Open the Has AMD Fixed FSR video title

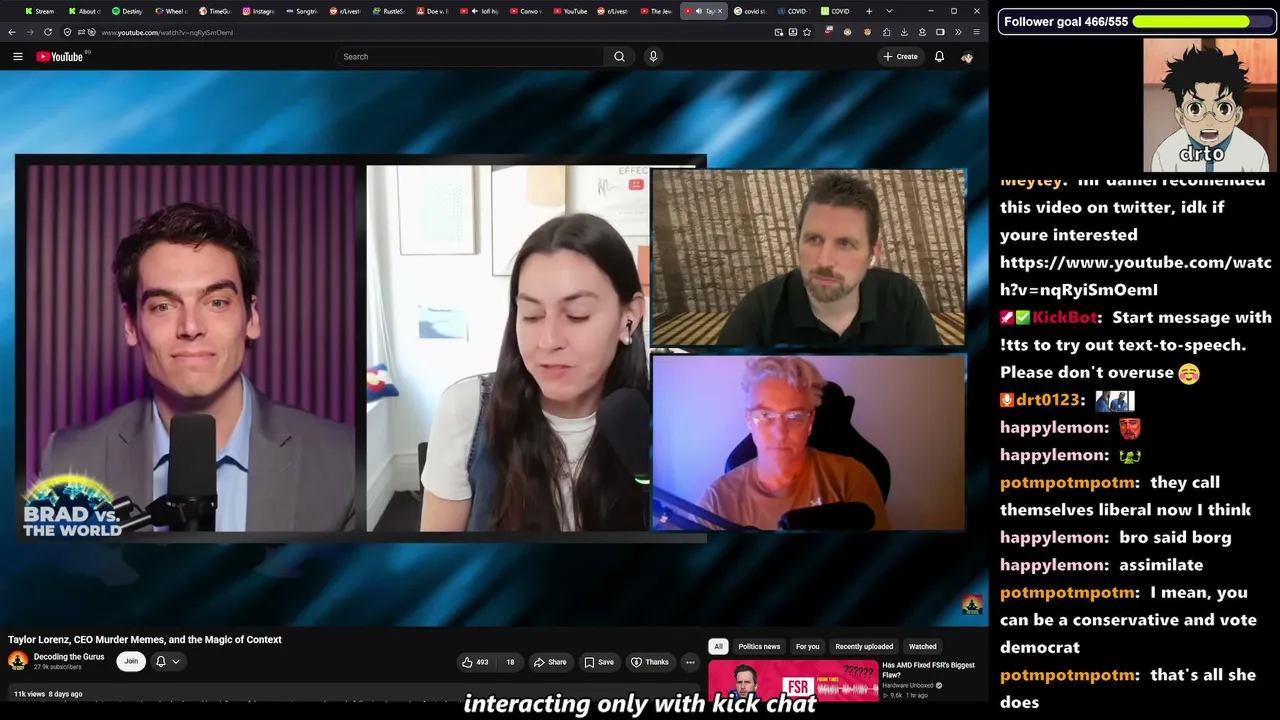pos(928,670)
